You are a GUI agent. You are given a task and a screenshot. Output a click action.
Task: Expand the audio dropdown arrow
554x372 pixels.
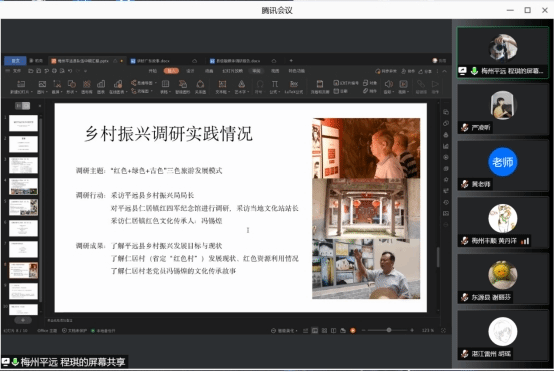[393, 92]
